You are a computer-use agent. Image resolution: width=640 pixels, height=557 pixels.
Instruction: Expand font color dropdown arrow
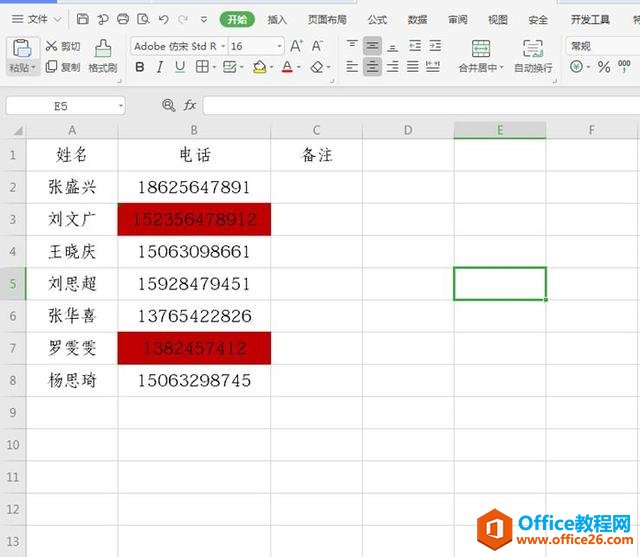(299, 67)
